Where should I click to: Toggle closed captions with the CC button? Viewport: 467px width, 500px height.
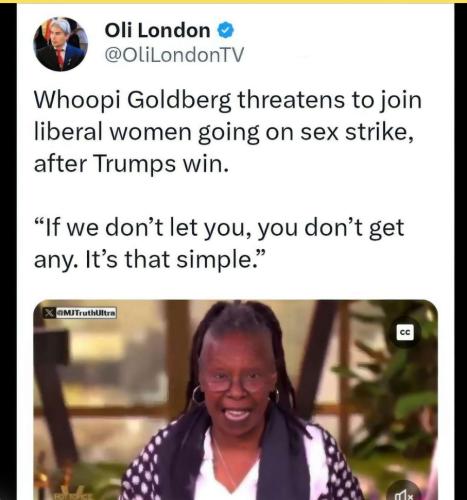click(x=405, y=332)
